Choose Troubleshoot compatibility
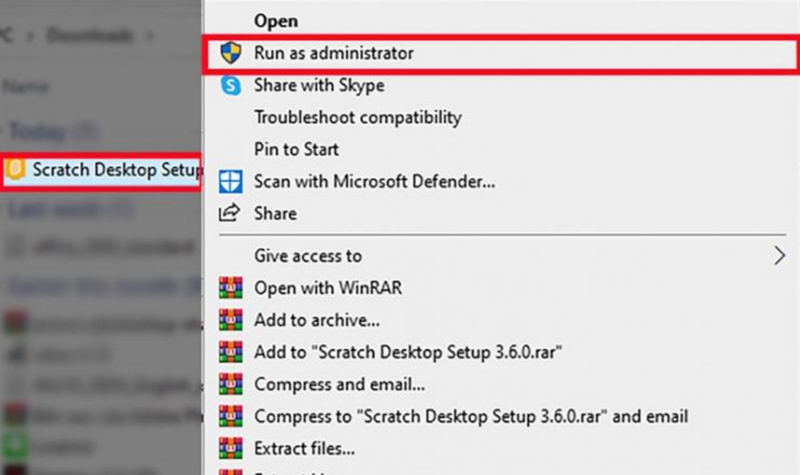 [x=358, y=117]
